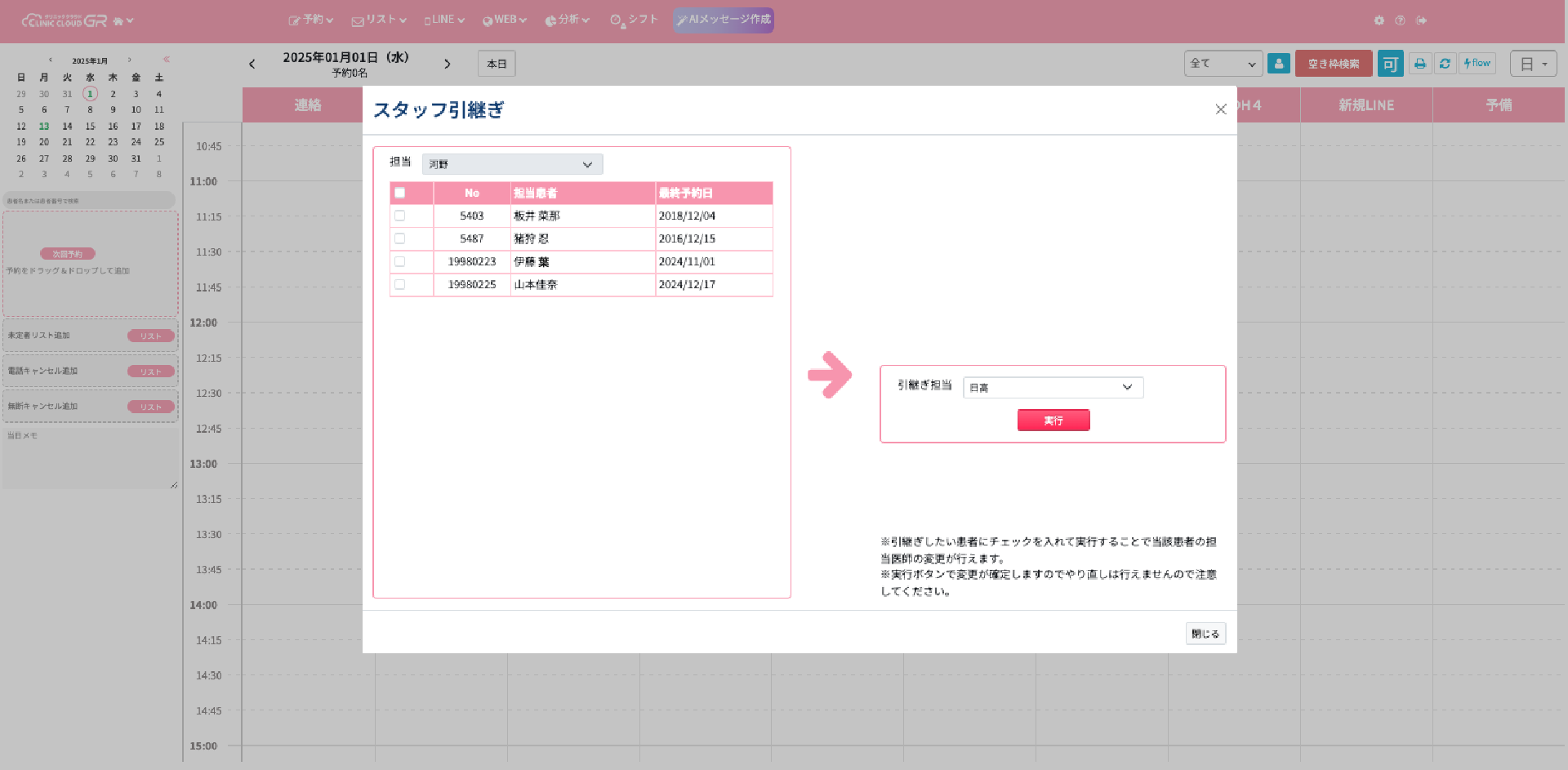Tick the checkbox for patient 19980223
The height and width of the screenshot is (770, 1568).
click(x=400, y=261)
